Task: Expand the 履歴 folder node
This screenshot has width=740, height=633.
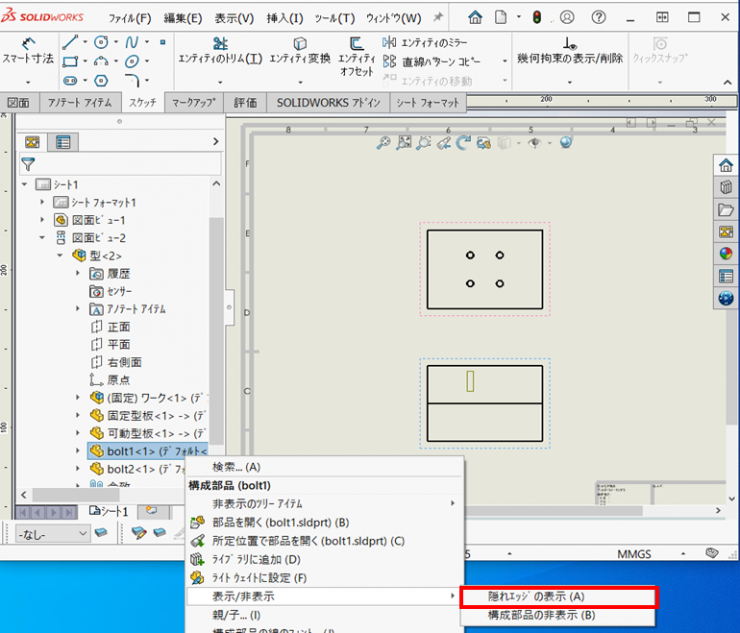Action: click(78, 273)
